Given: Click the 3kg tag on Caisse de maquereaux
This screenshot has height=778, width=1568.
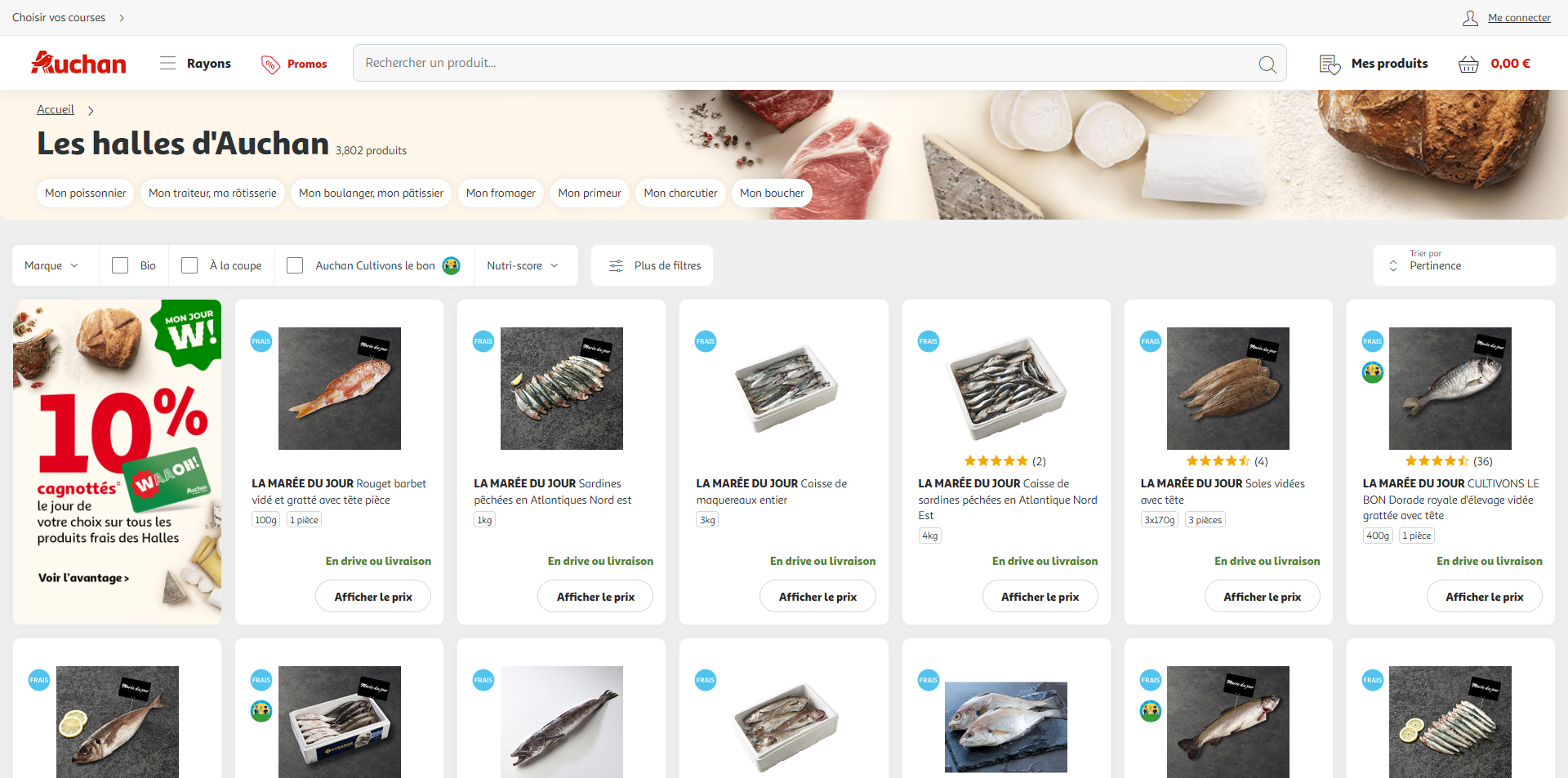Looking at the screenshot, I should (707, 520).
